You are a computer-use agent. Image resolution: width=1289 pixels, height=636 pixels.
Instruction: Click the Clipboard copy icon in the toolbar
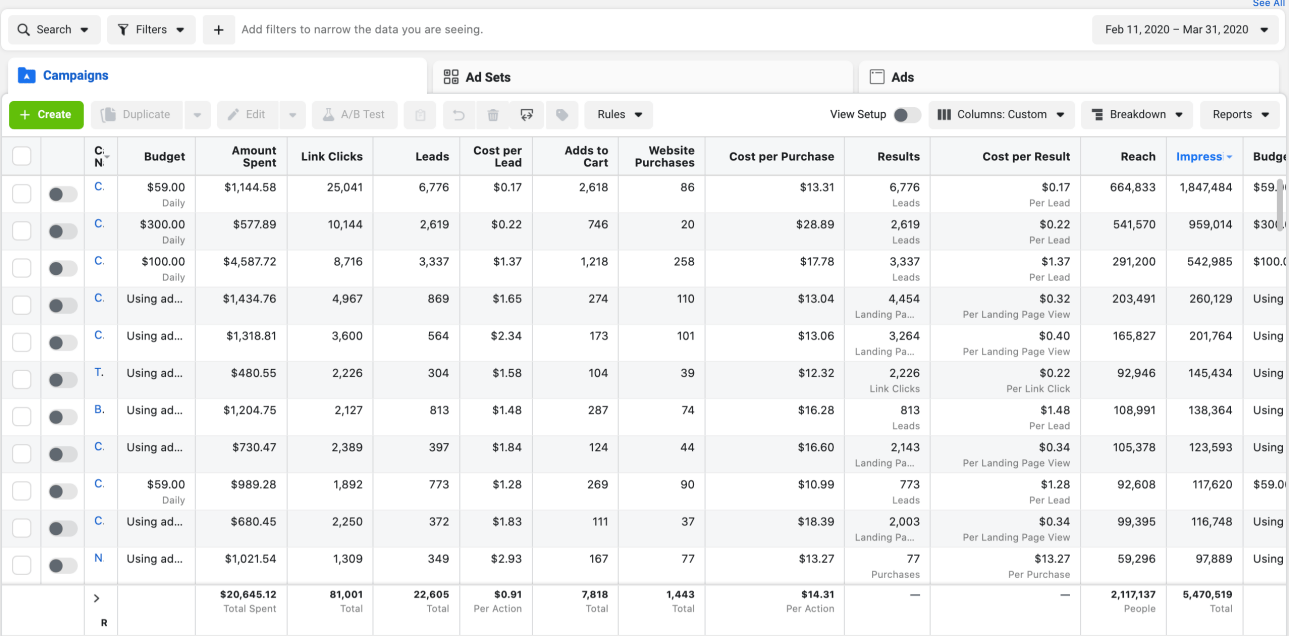(x=421, y=115)
